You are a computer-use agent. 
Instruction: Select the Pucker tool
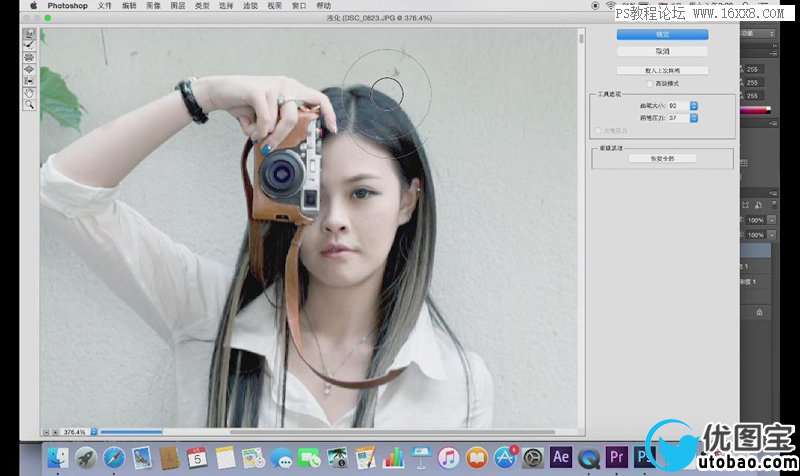(x=29, y=57)
